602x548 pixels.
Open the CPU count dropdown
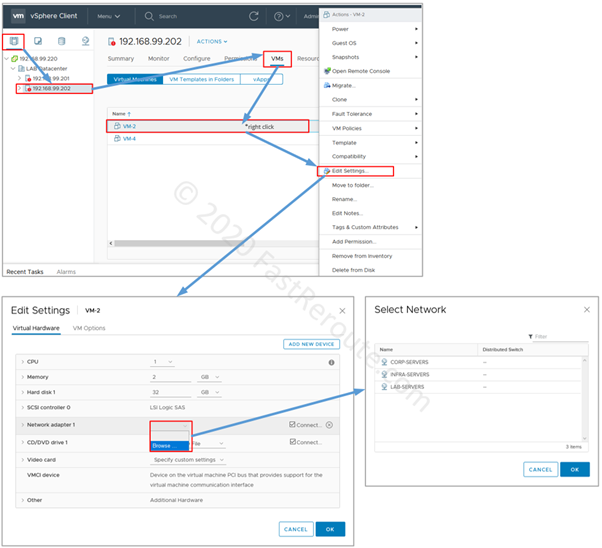coord(162,362)
